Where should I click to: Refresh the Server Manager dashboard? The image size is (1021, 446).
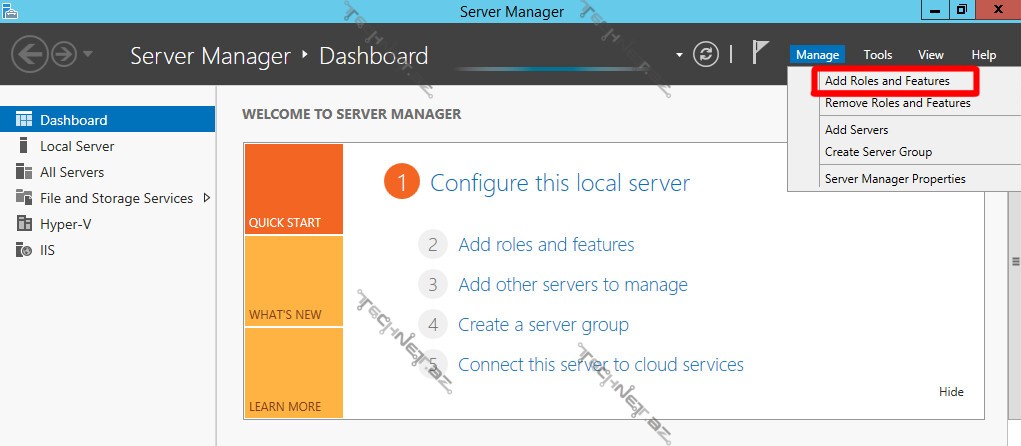(x=706, y=55)
